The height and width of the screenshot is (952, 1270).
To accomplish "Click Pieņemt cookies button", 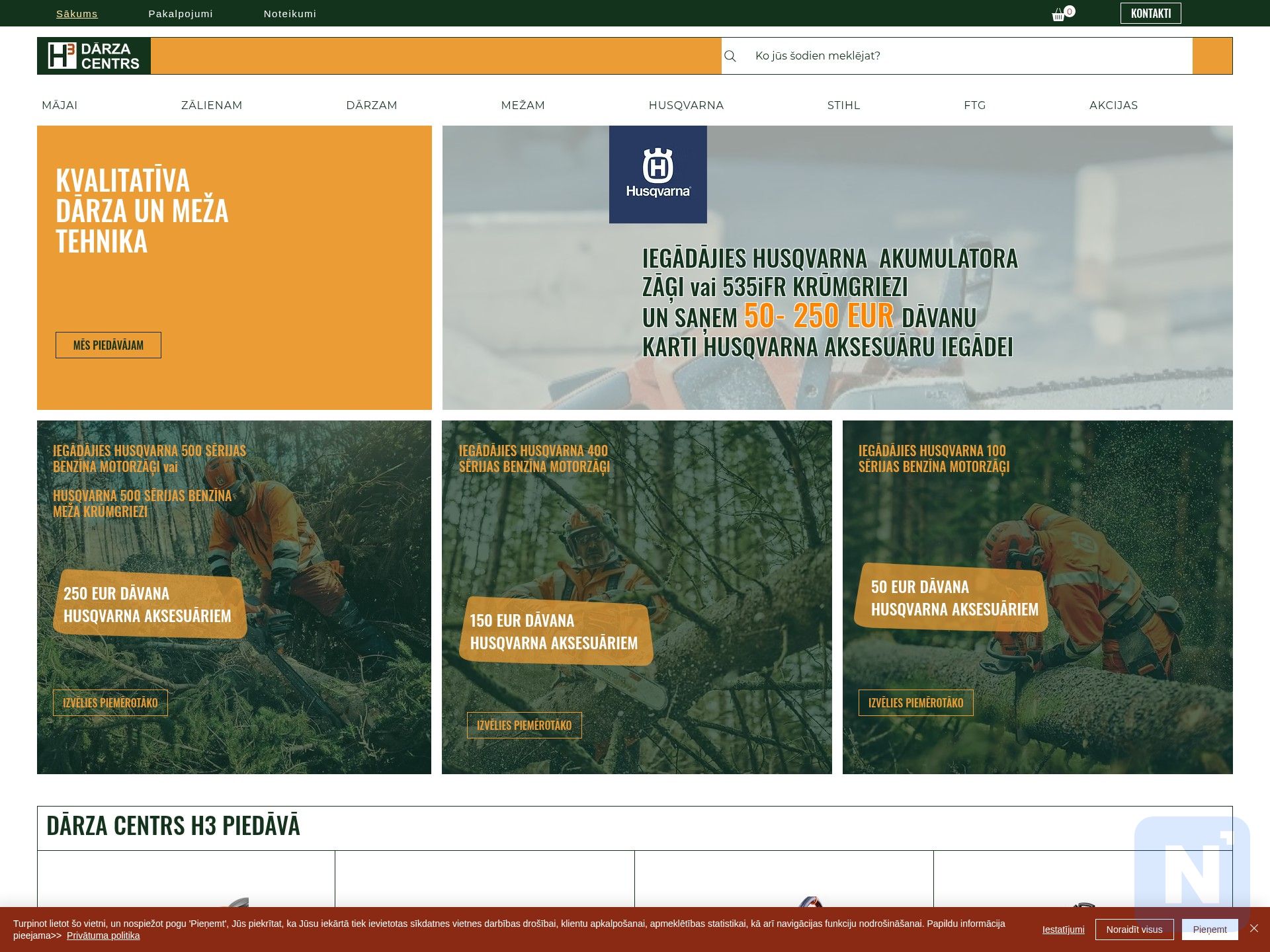I will [1210, 930].
